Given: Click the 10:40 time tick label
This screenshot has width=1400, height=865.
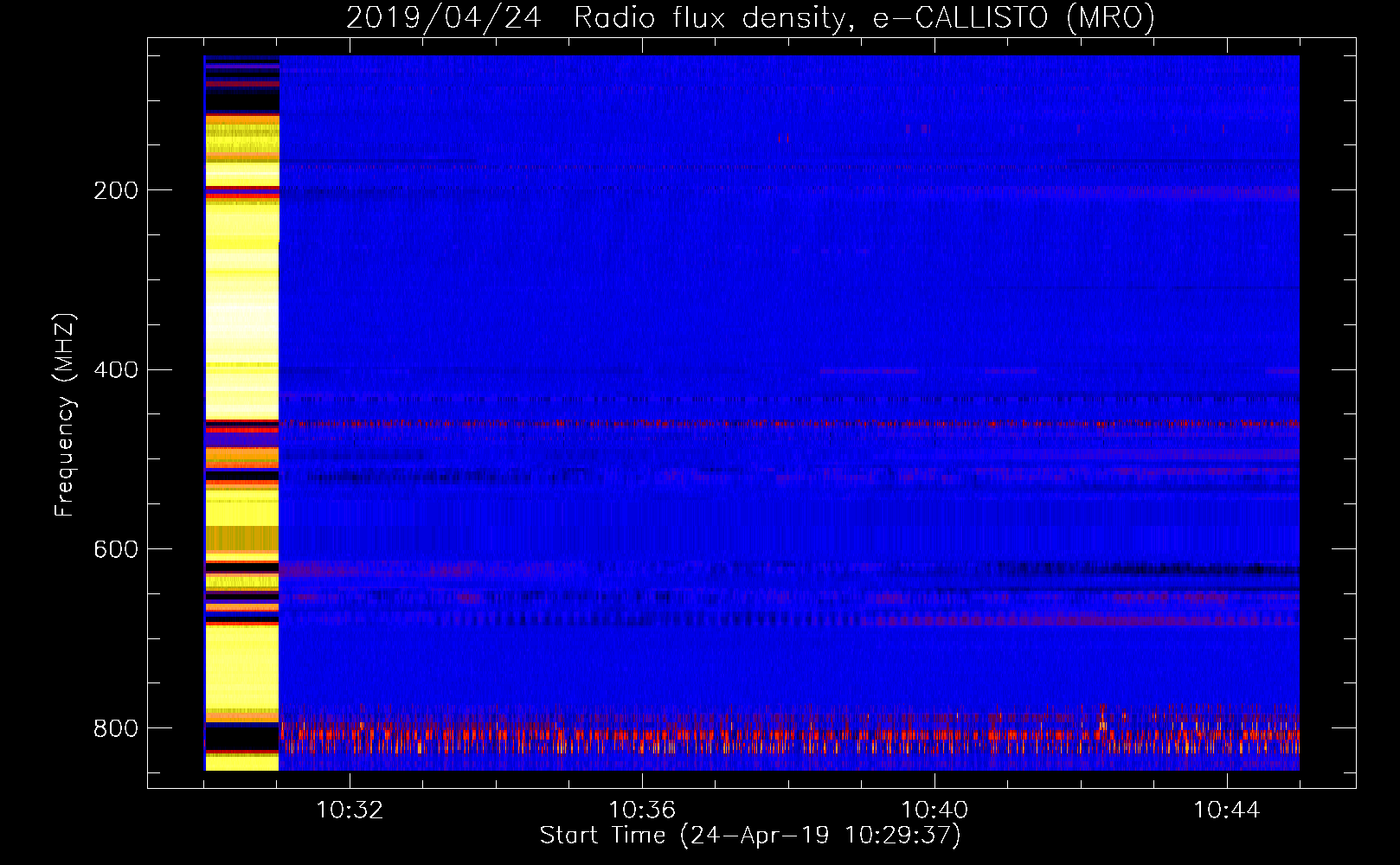Looking at the screenshot, I should [x=934, y=811].
